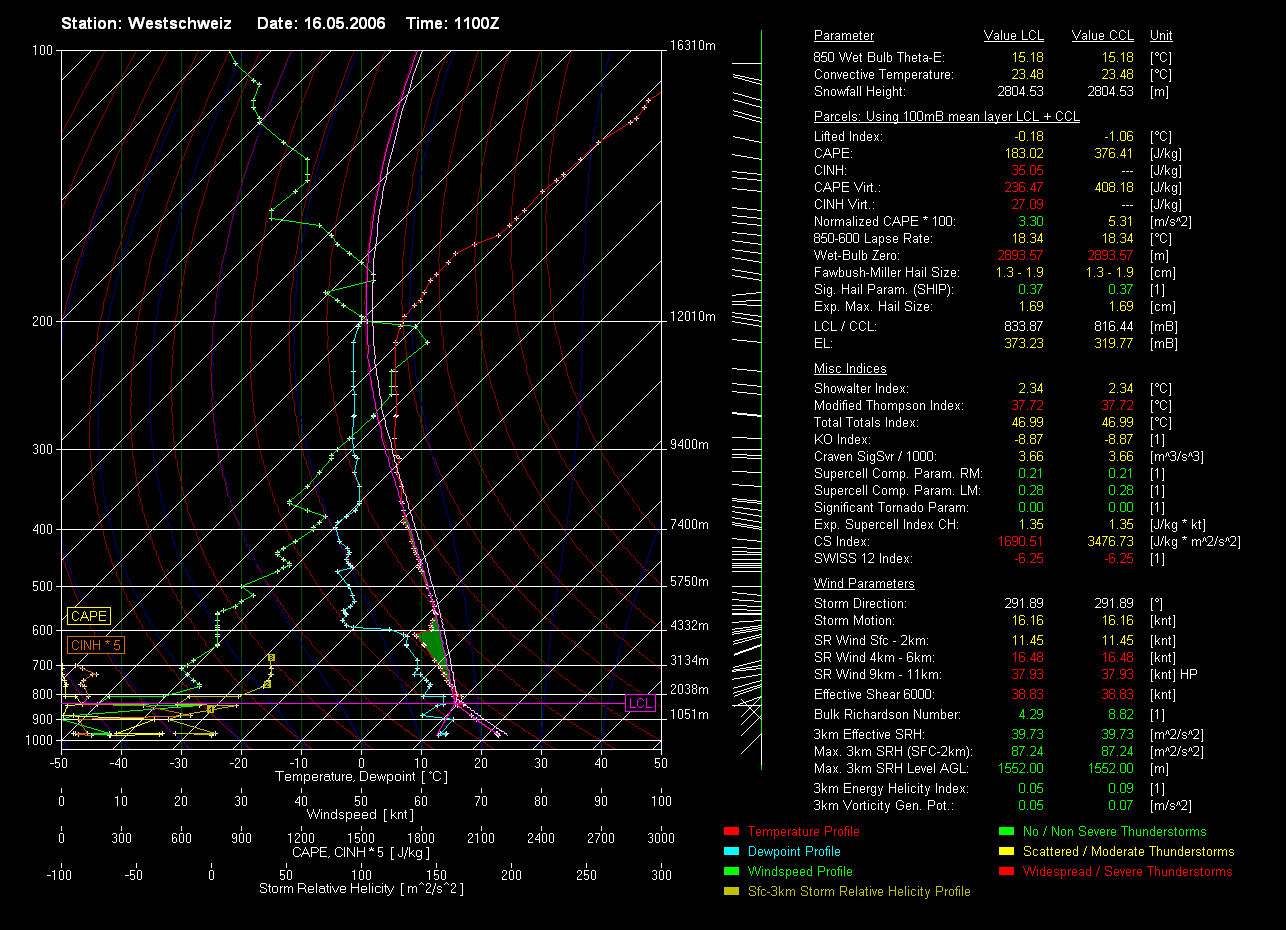Click the yellow Scattered / Moderate Thunderstorms swatch
The width and height of the screenshot is (1286, 930).
[1006, 852]
